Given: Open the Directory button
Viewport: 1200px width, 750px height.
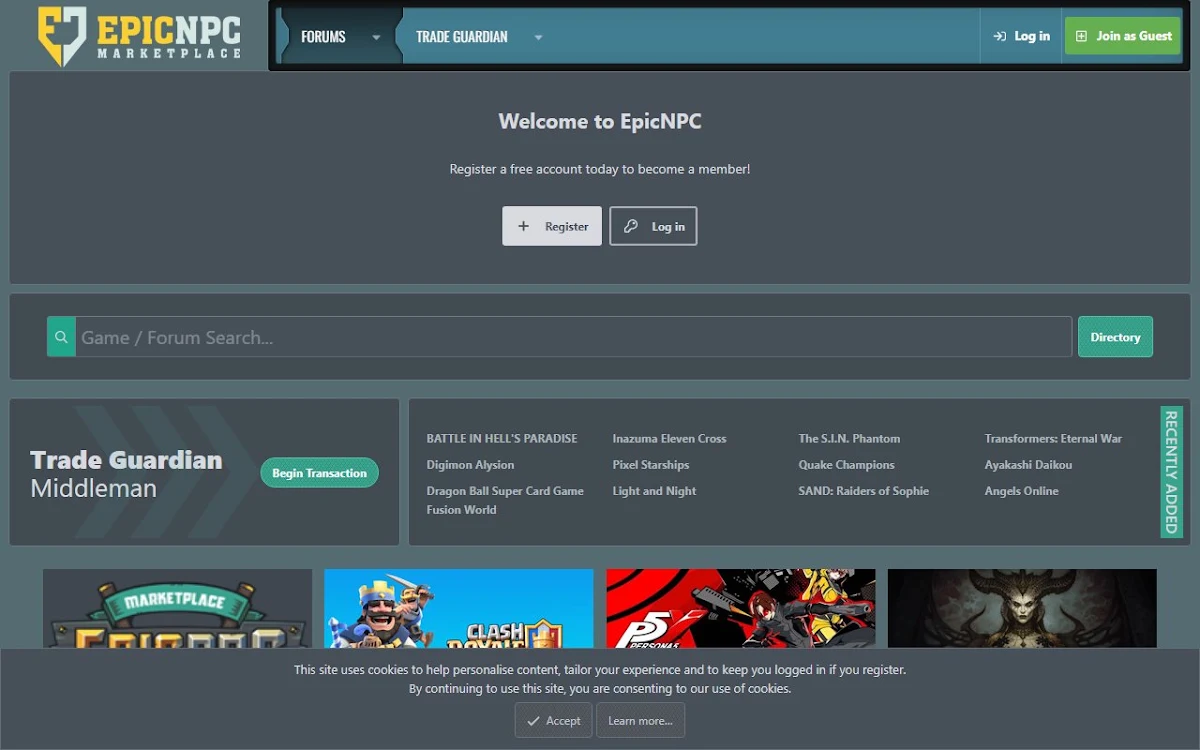Looking at the screenshot, I should click(1115, 337).
